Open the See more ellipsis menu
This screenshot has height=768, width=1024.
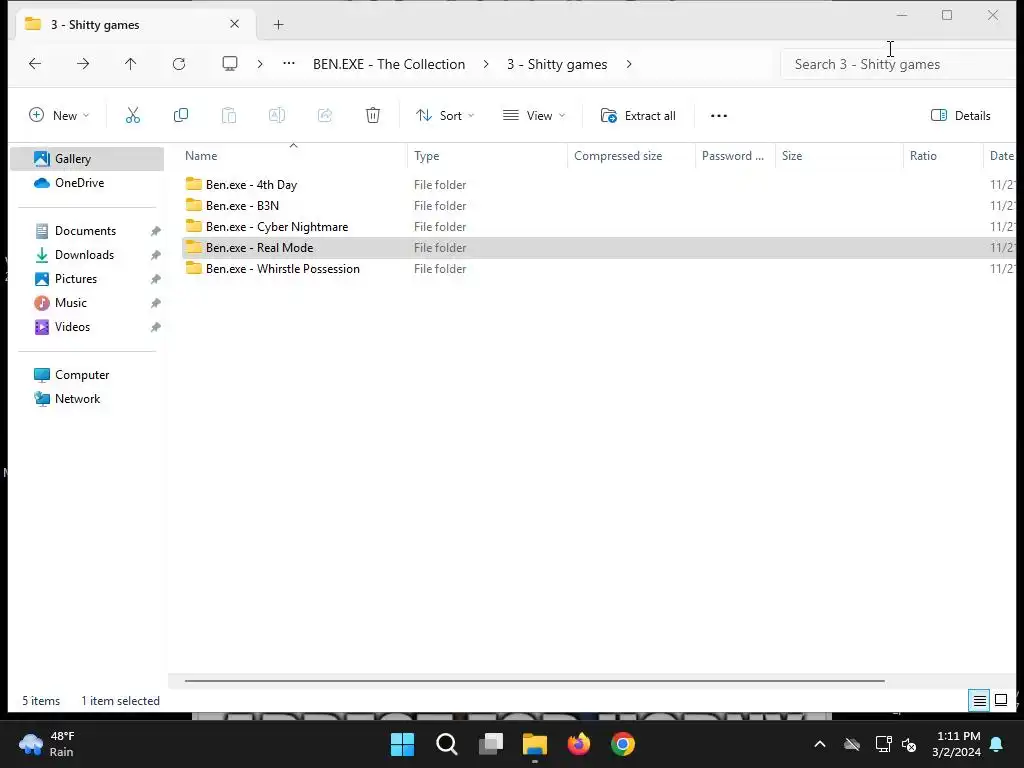[719, 116]
